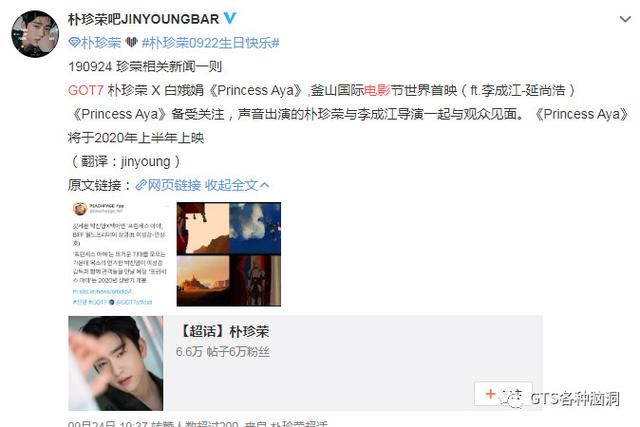Click the poster name 朴珍荣吧JINYOUNGBAR

(x=144, y=19)
